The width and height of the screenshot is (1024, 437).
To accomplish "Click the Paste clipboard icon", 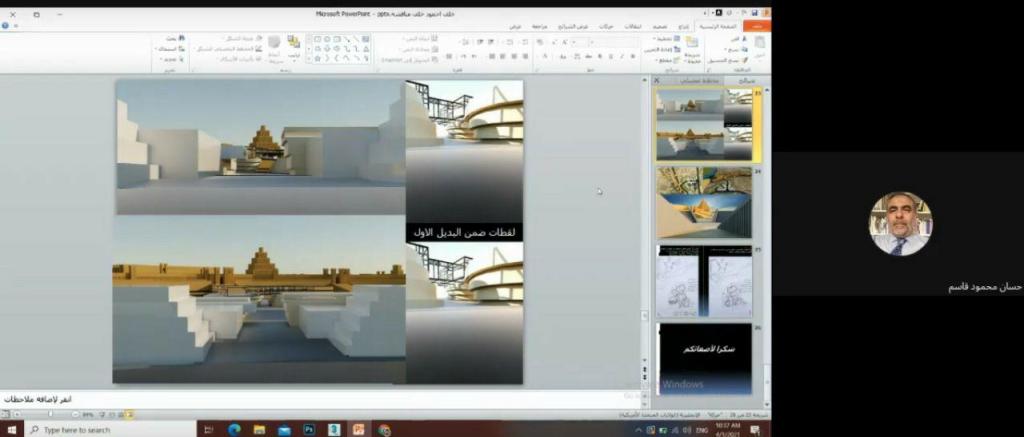I will point(758,48).
